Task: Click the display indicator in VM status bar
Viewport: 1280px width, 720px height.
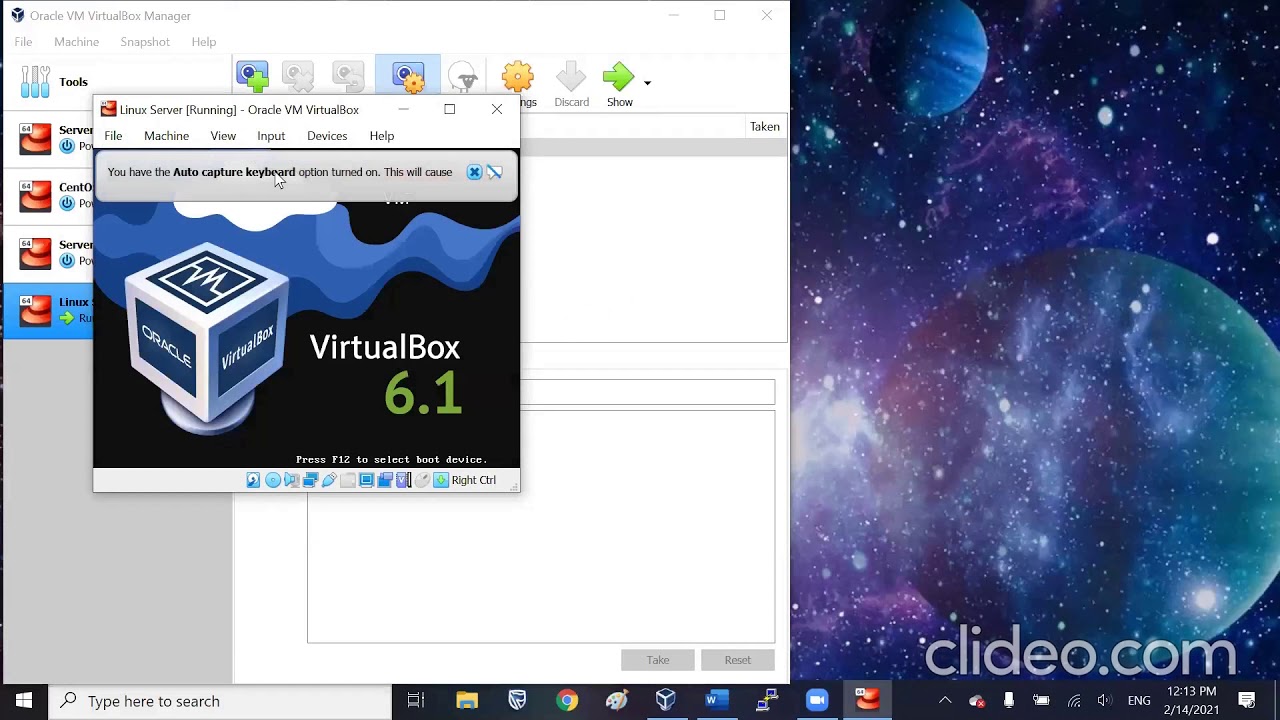Action: point(366,480)
